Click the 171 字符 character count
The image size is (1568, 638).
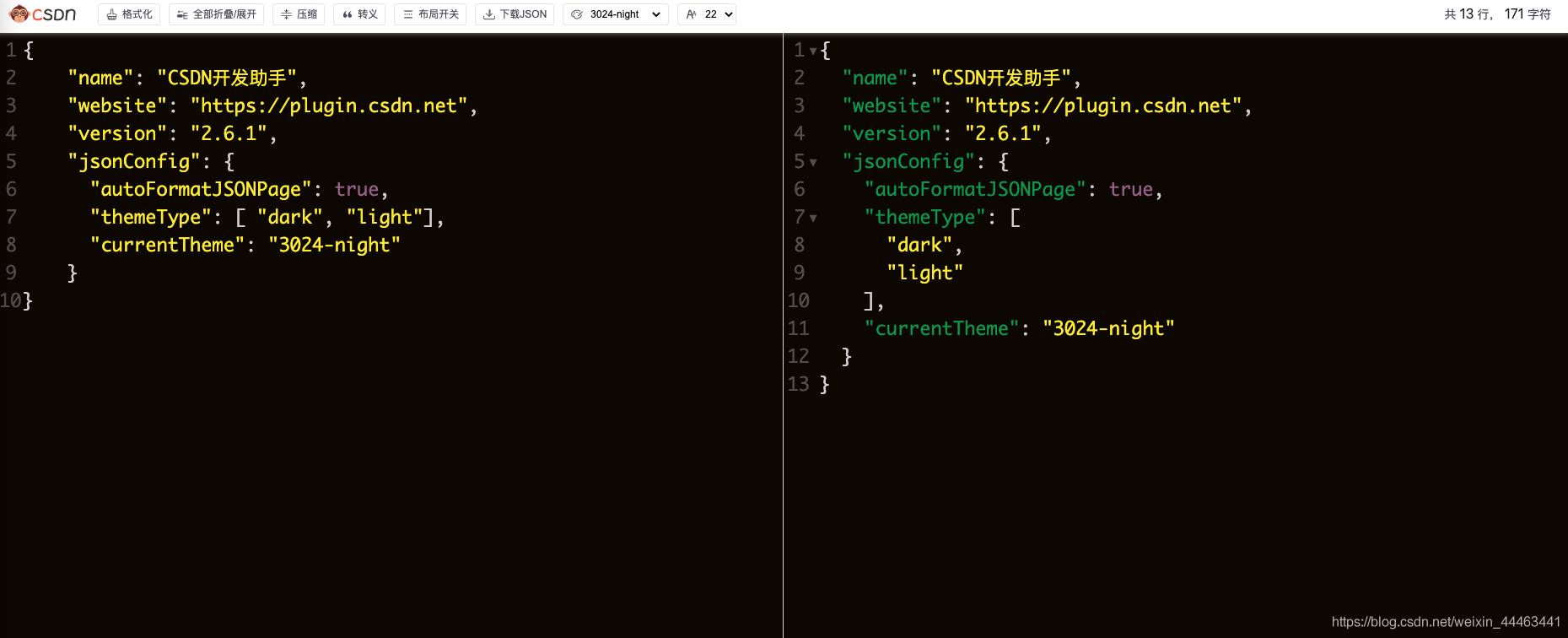click(1528, 14)
